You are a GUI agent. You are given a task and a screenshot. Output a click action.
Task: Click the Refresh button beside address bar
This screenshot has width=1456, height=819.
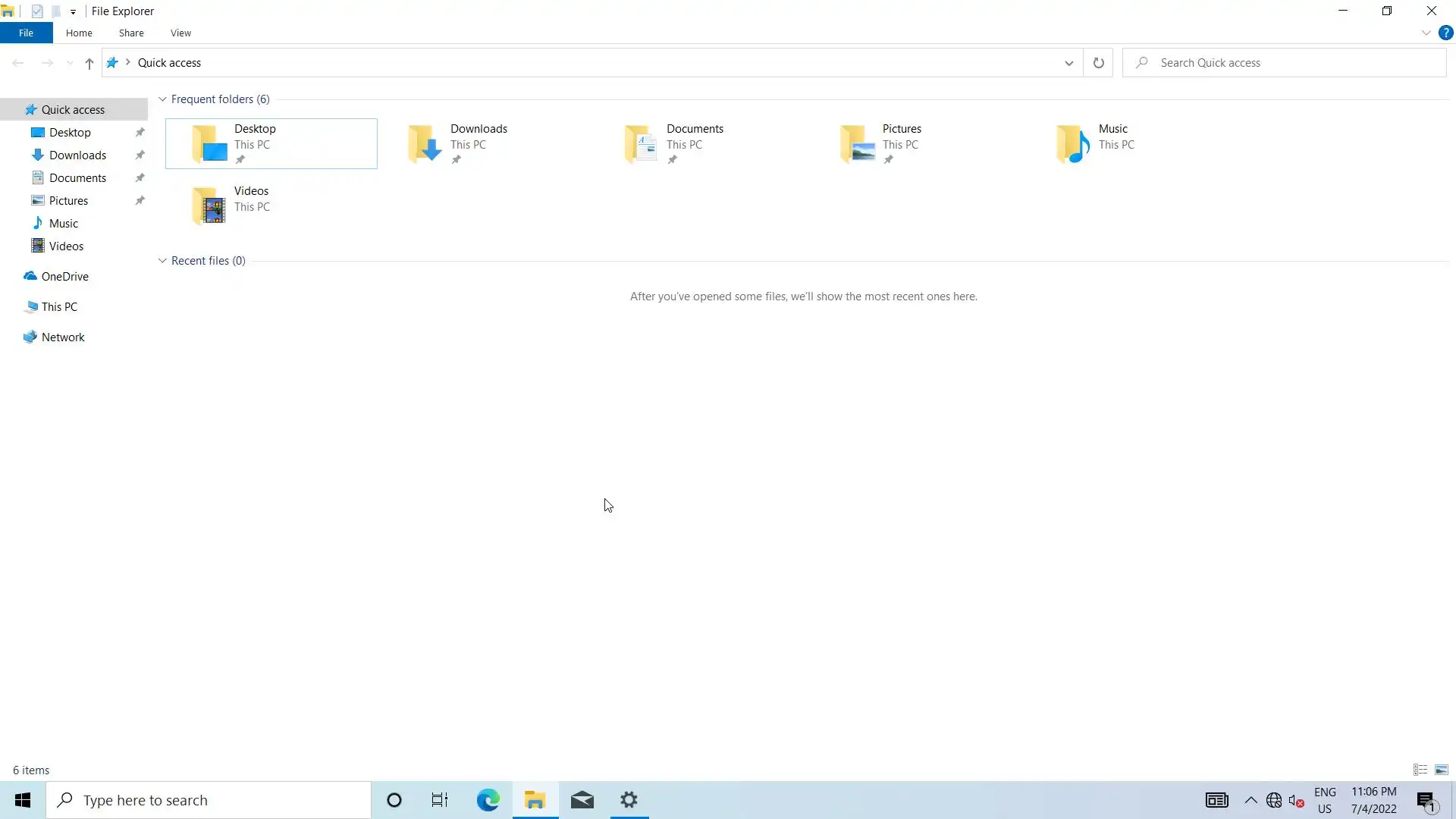[x=1098, y=63]
